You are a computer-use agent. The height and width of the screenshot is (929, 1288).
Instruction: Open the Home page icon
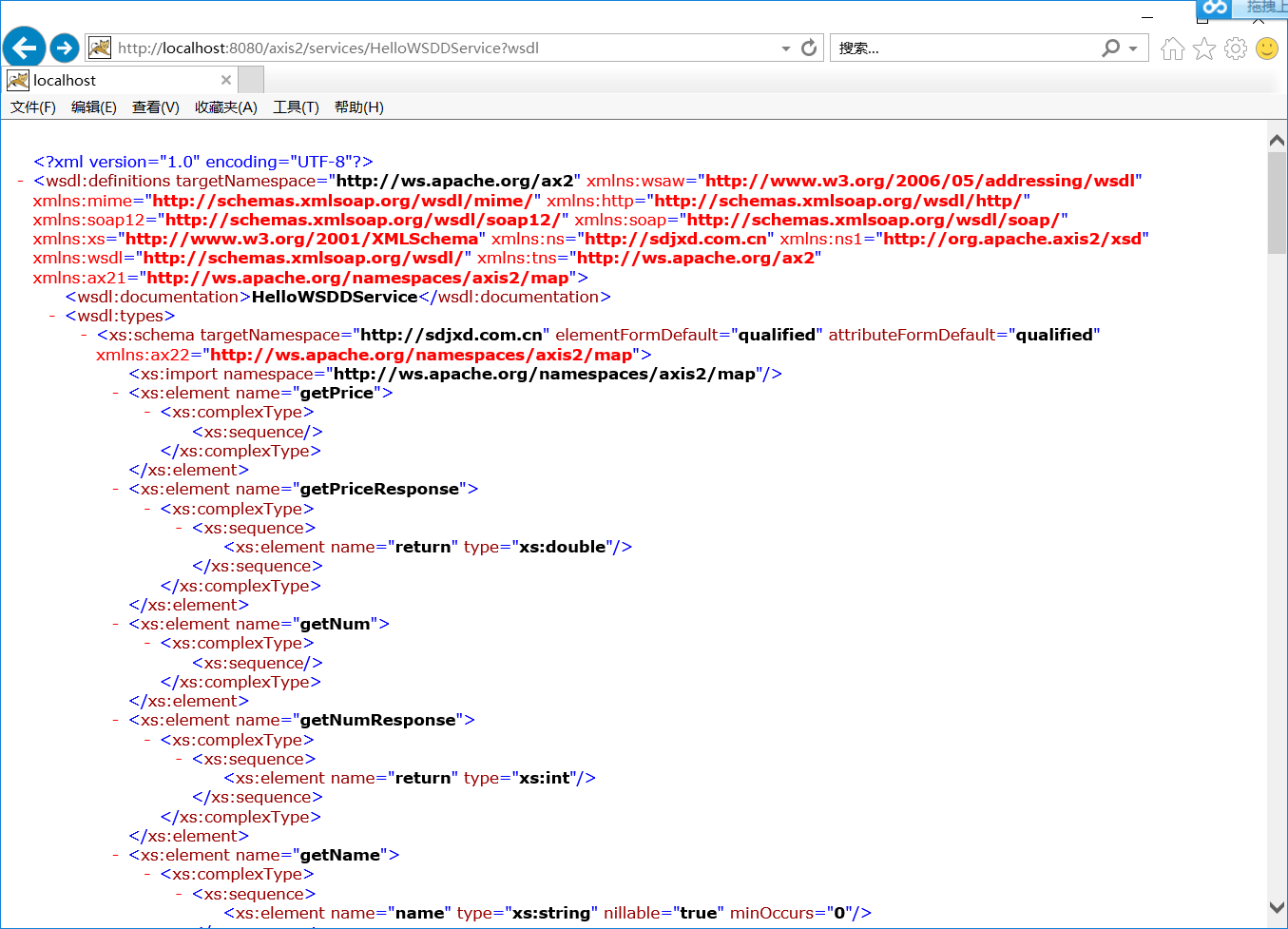point(1173,48)
